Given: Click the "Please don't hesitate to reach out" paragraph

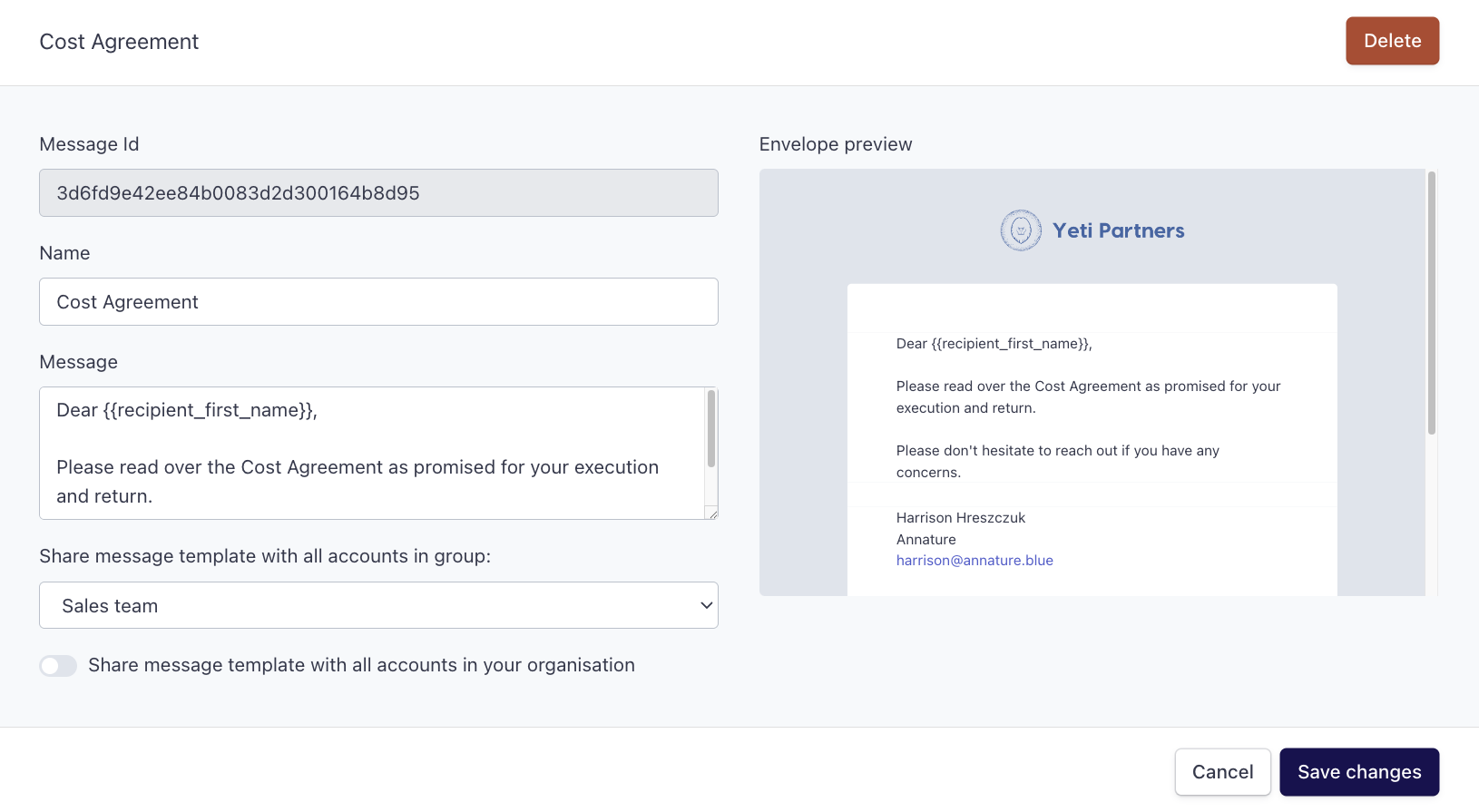Looking at the screenshot, I should pyautogui.click(x=1058, y=462).
